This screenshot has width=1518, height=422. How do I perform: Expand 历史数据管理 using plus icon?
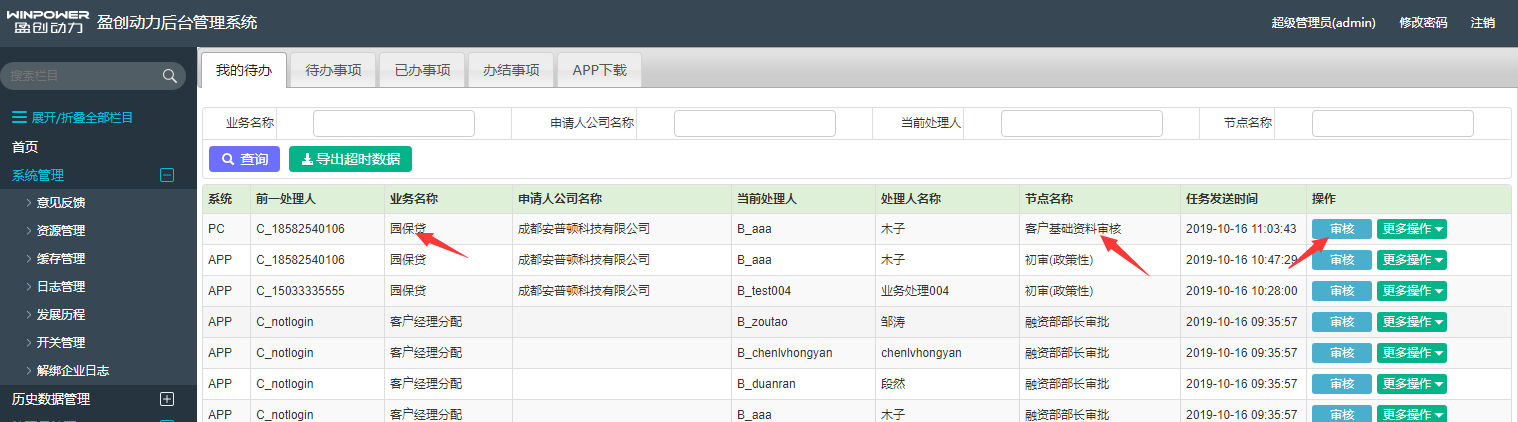167,399
